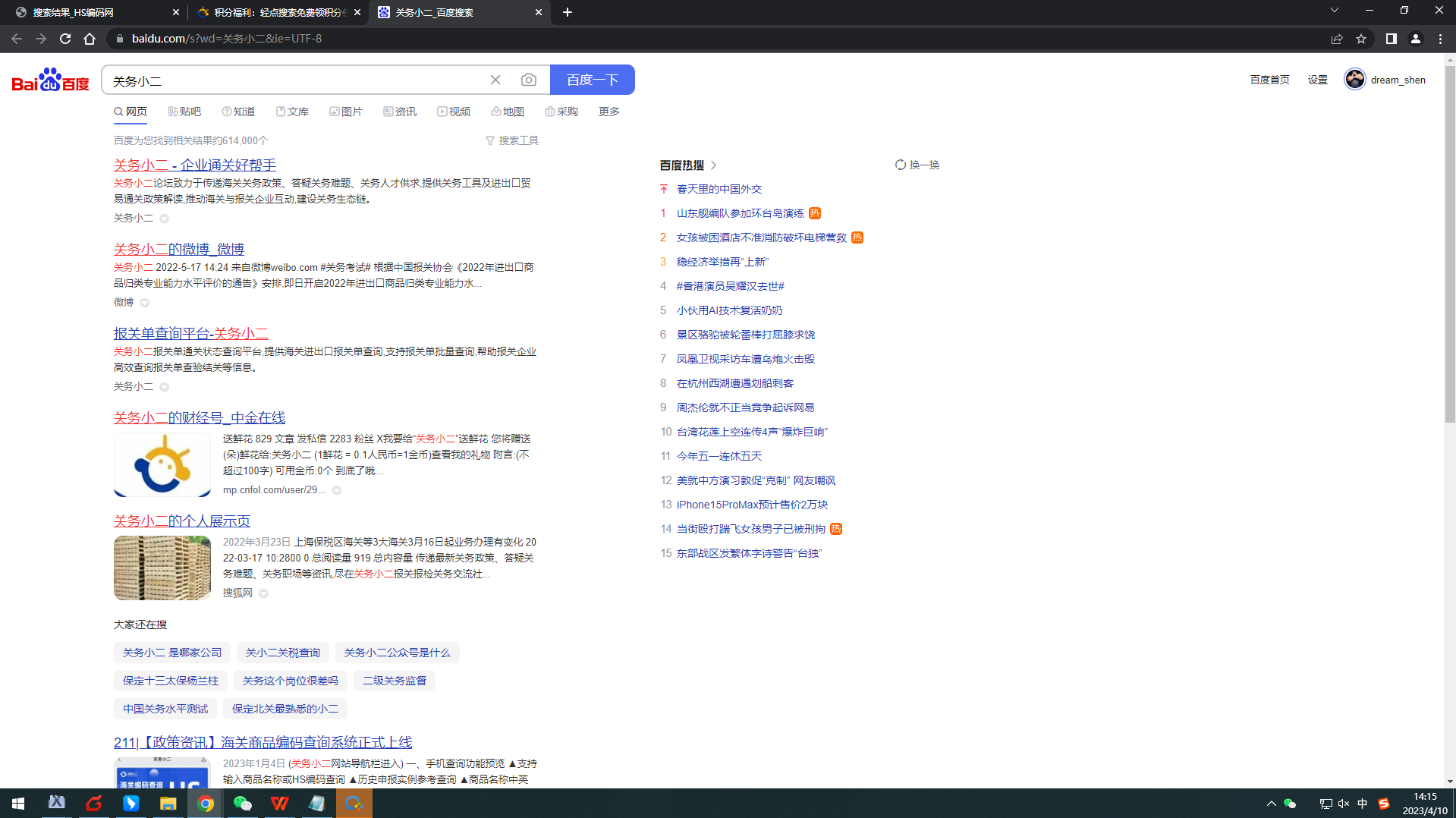The image size is (1456, 818).
Task: Select related search 保定十三太保杨兰柱
Action: pos(171,681)
